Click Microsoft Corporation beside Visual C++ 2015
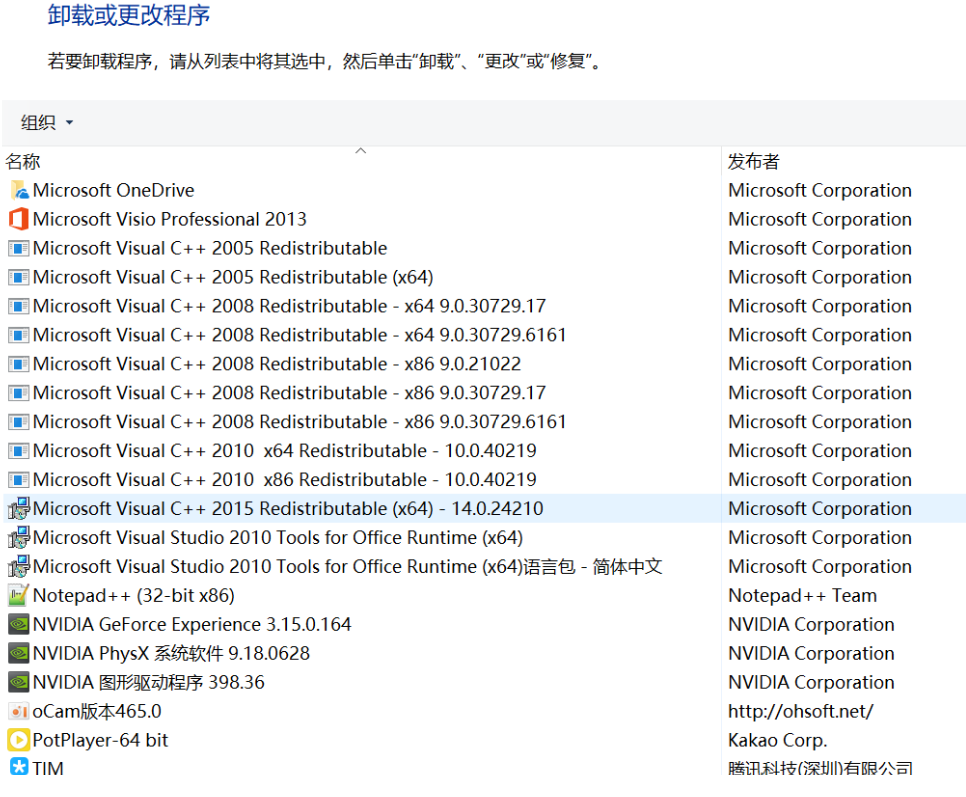Screen dimensions: 966x797 tap(820, 509)
